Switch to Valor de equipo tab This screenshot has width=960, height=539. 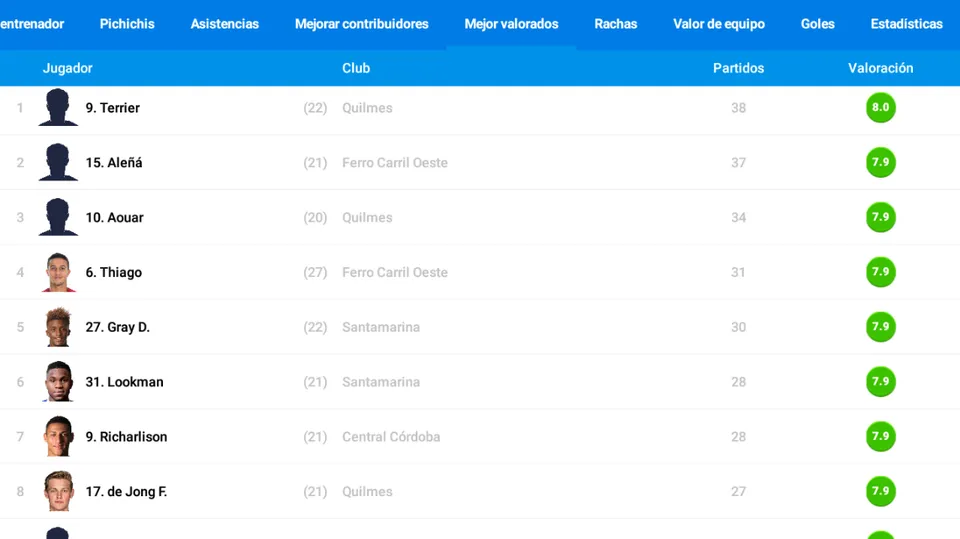[719, 24]
